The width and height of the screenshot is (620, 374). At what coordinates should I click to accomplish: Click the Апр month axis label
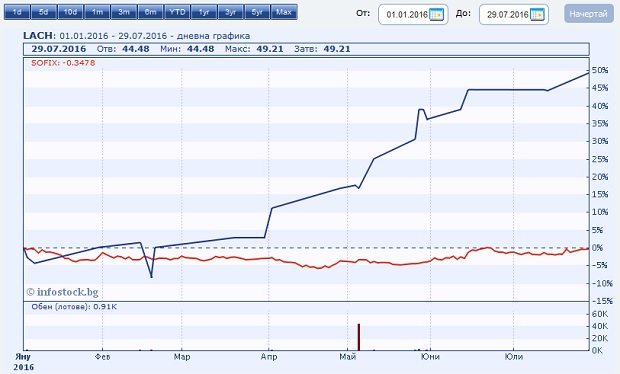(x=269, y=357)
